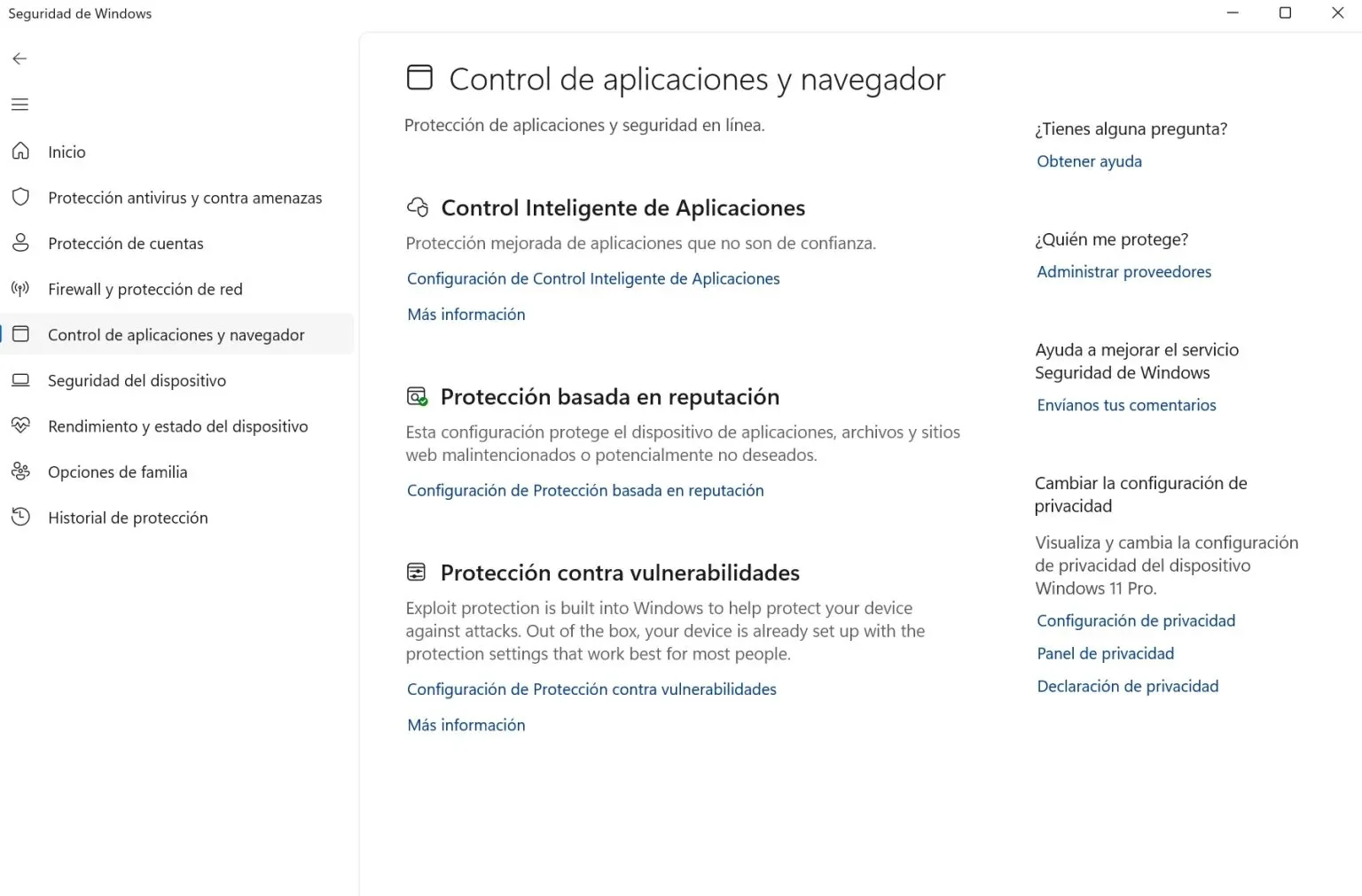Open Control de aplicaciones y navegador section
Viewport: 1362px width, 896px height.
pyautogui.click(x=176, y=334)
